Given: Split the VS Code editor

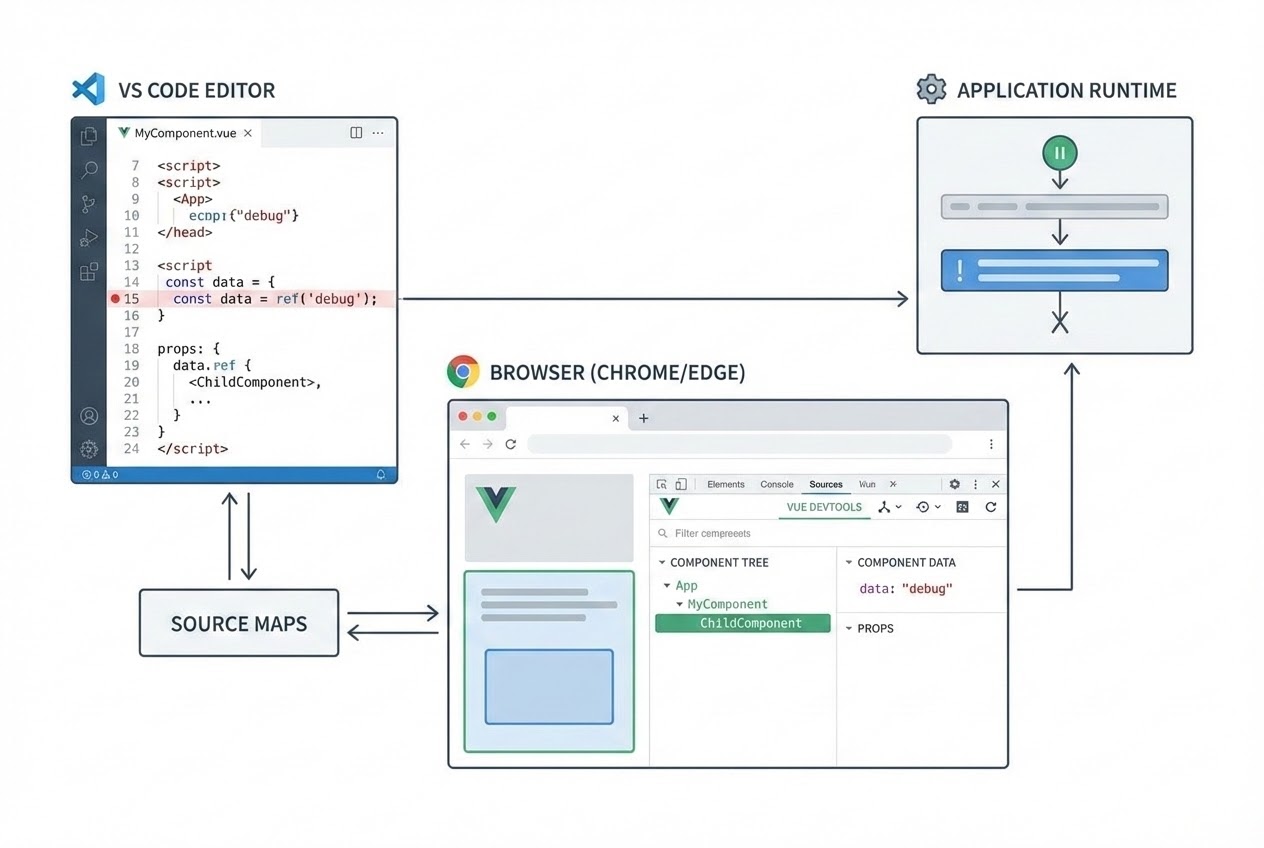Looking at the screenshot, I should [355, 132].
